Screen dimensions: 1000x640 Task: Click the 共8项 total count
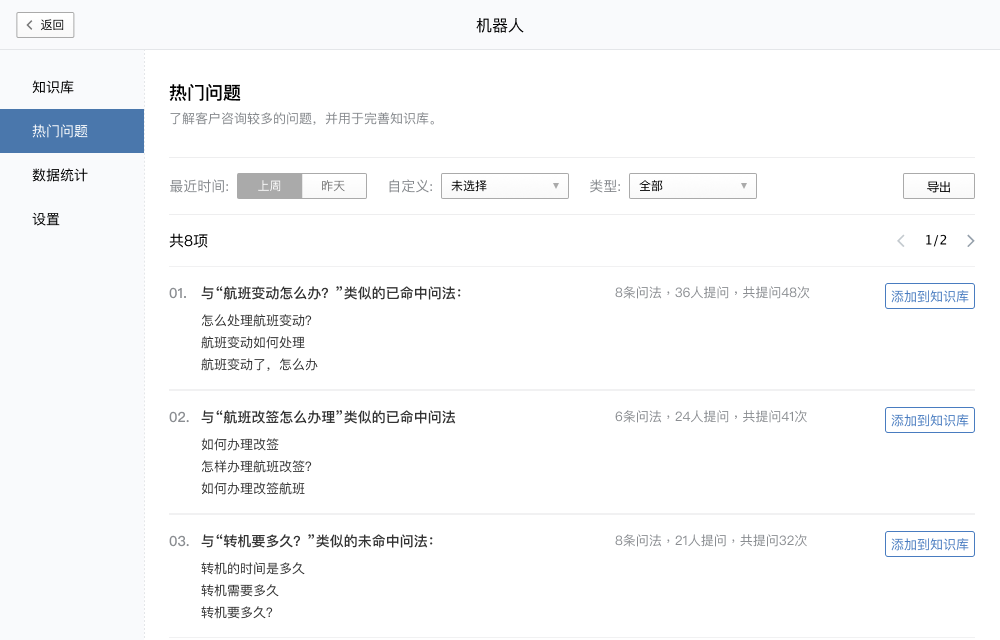pos(189,241)
